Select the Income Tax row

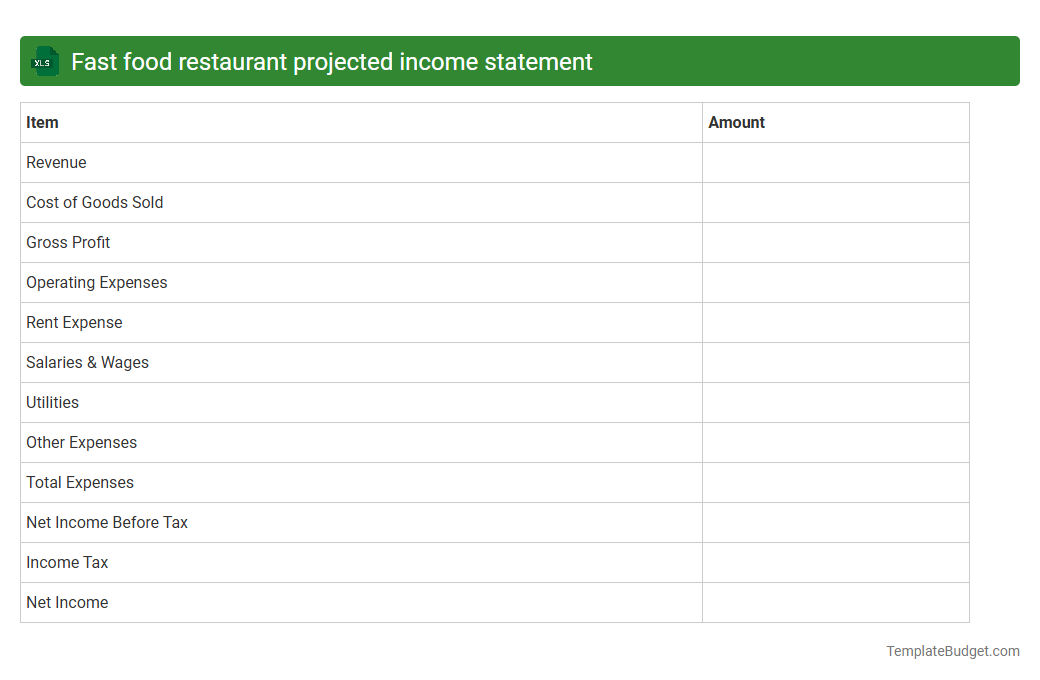67,562
